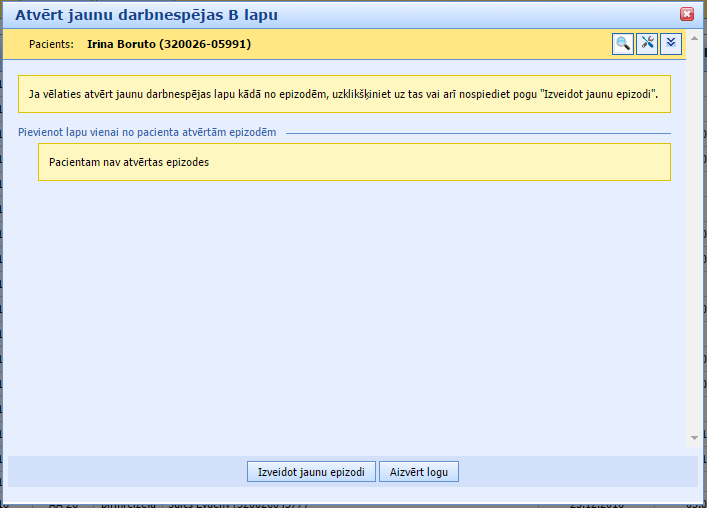Click the magnifier search icon in patient bar
Viewport: 707px width, 508px height.
[623, 43]
